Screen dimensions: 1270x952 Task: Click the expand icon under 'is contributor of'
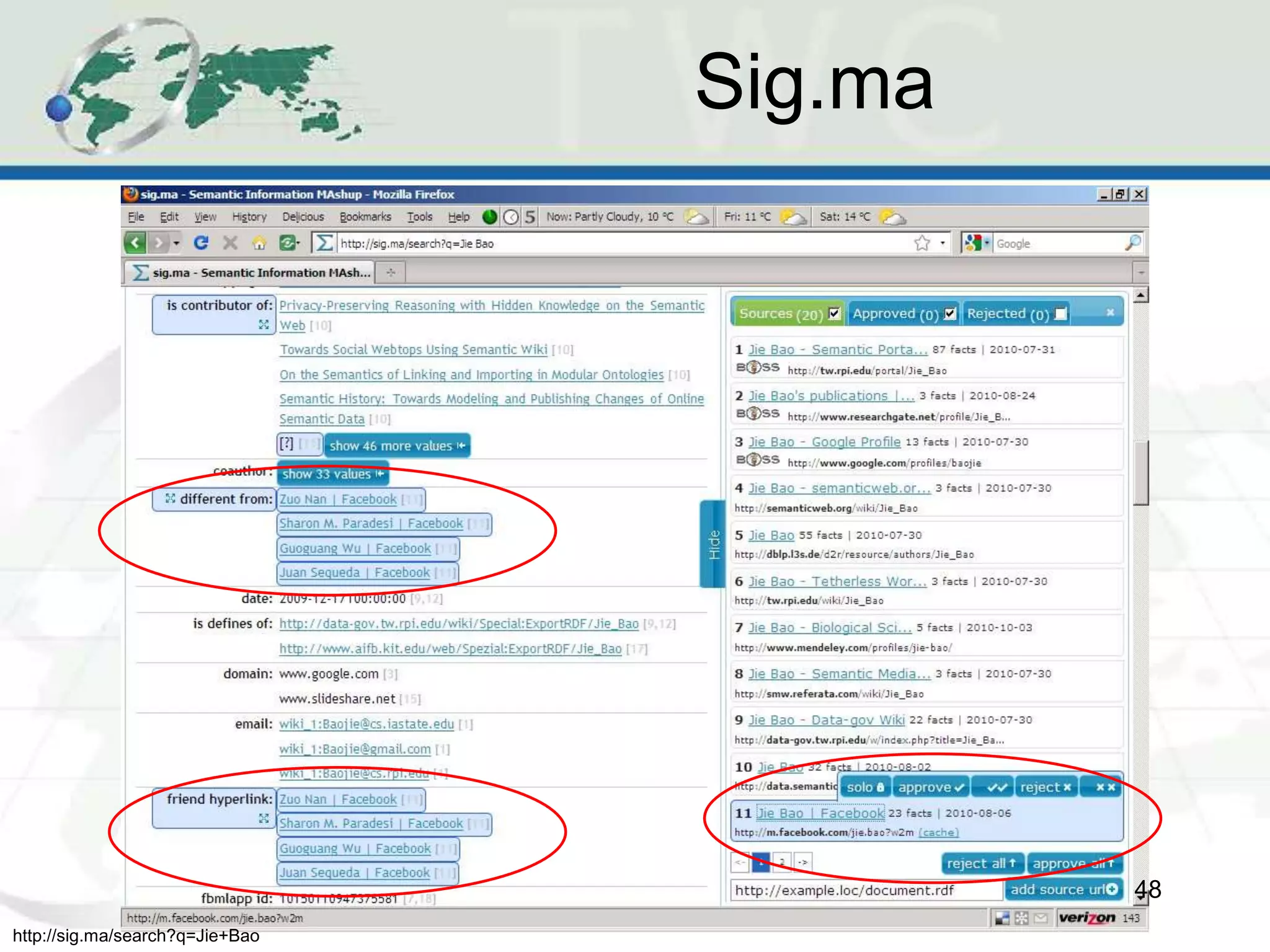(264, 324)
